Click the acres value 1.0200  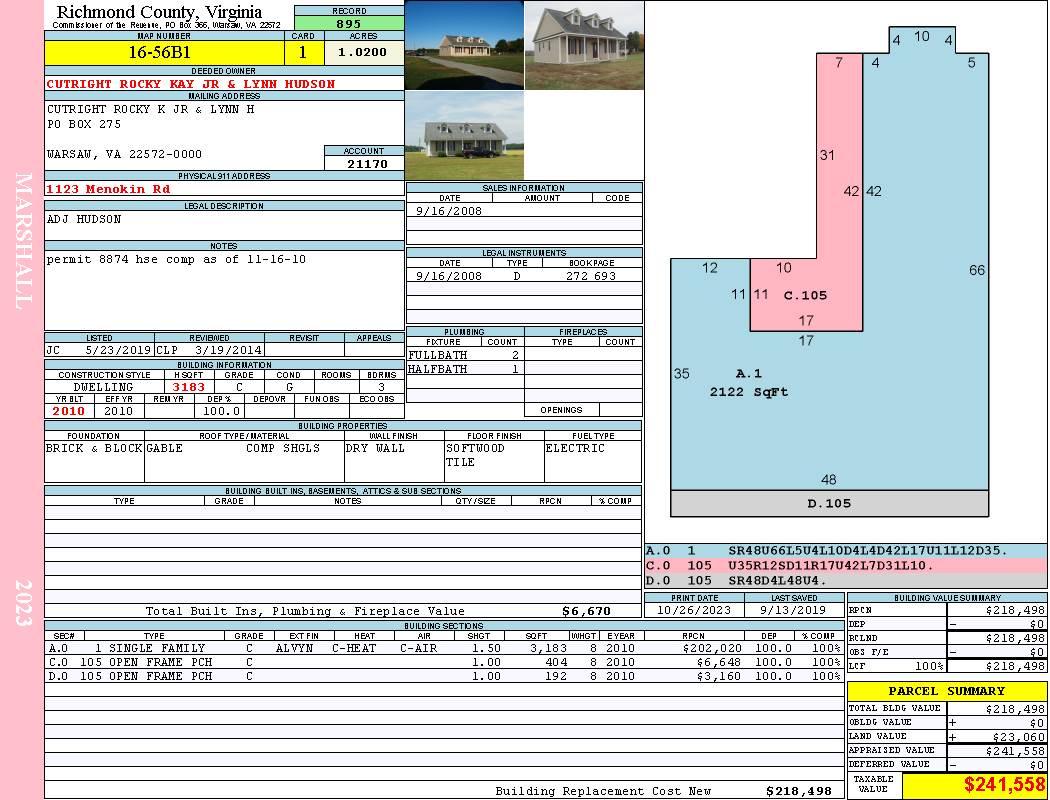tap(363, 52)
